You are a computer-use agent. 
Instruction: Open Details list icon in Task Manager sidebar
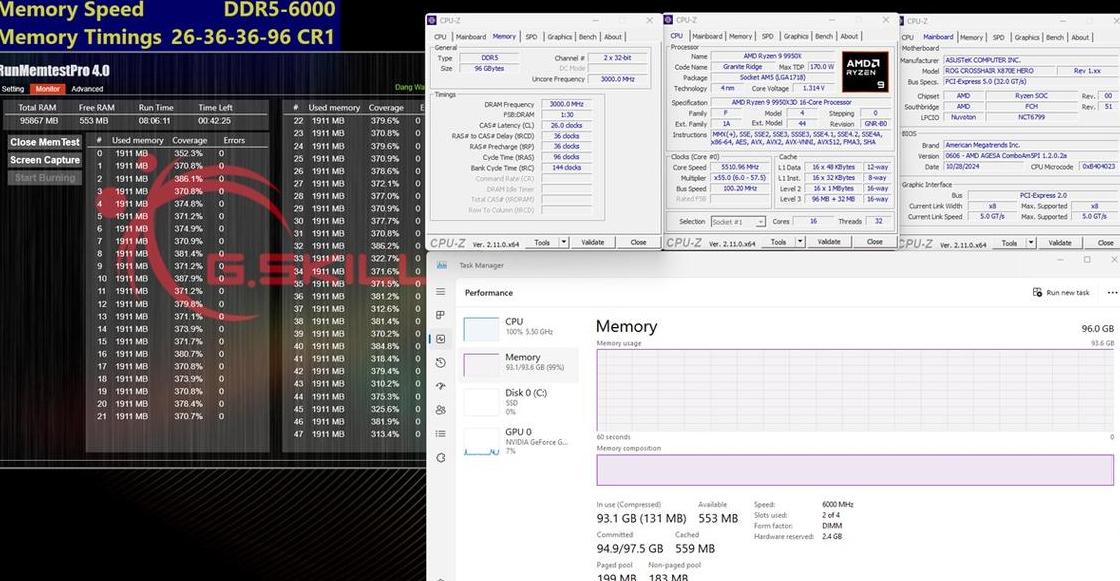click(x=441, y=433)
